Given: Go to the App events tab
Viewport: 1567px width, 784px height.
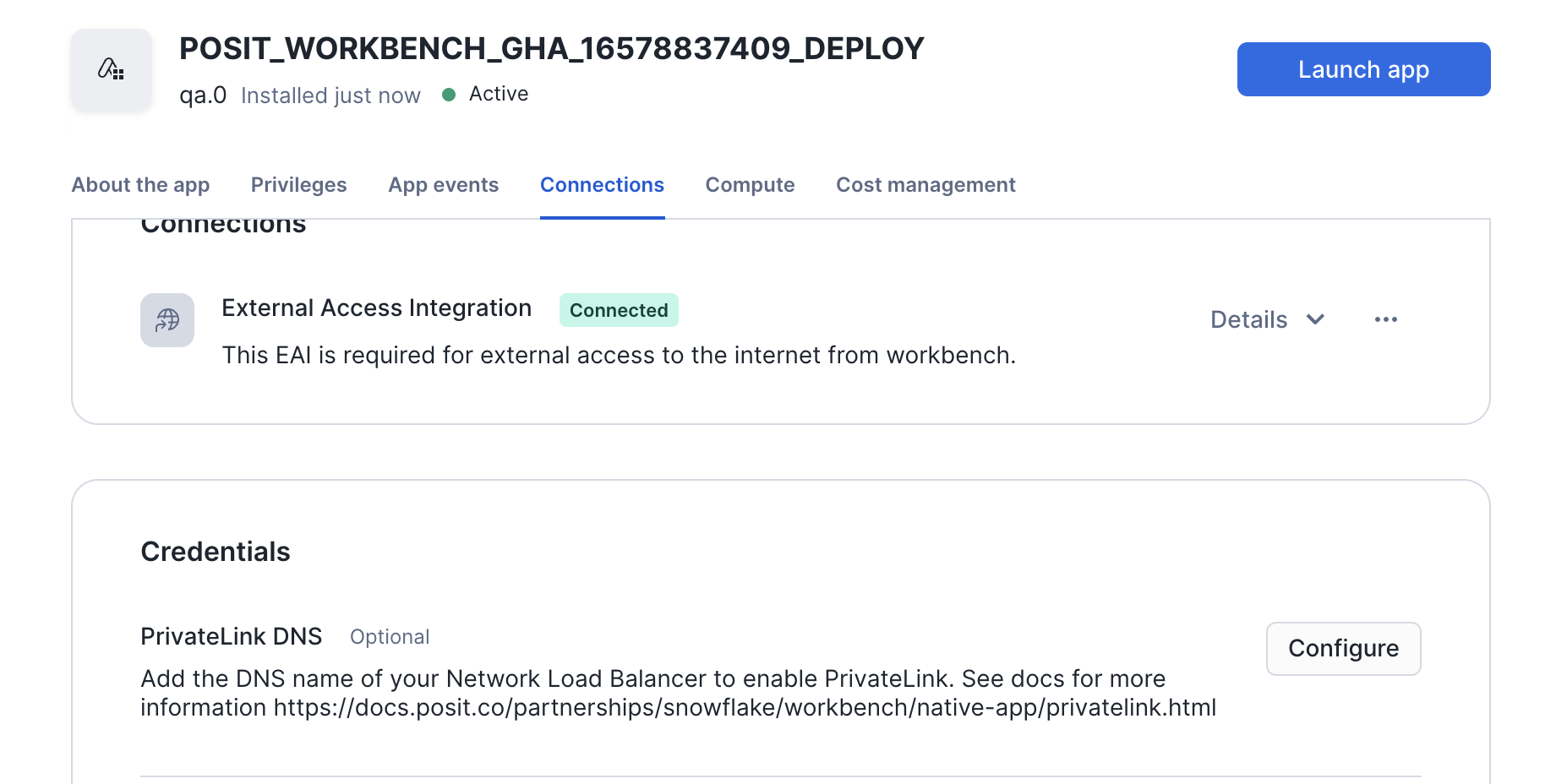Looking at the screenshot, I should pos(443,185).
